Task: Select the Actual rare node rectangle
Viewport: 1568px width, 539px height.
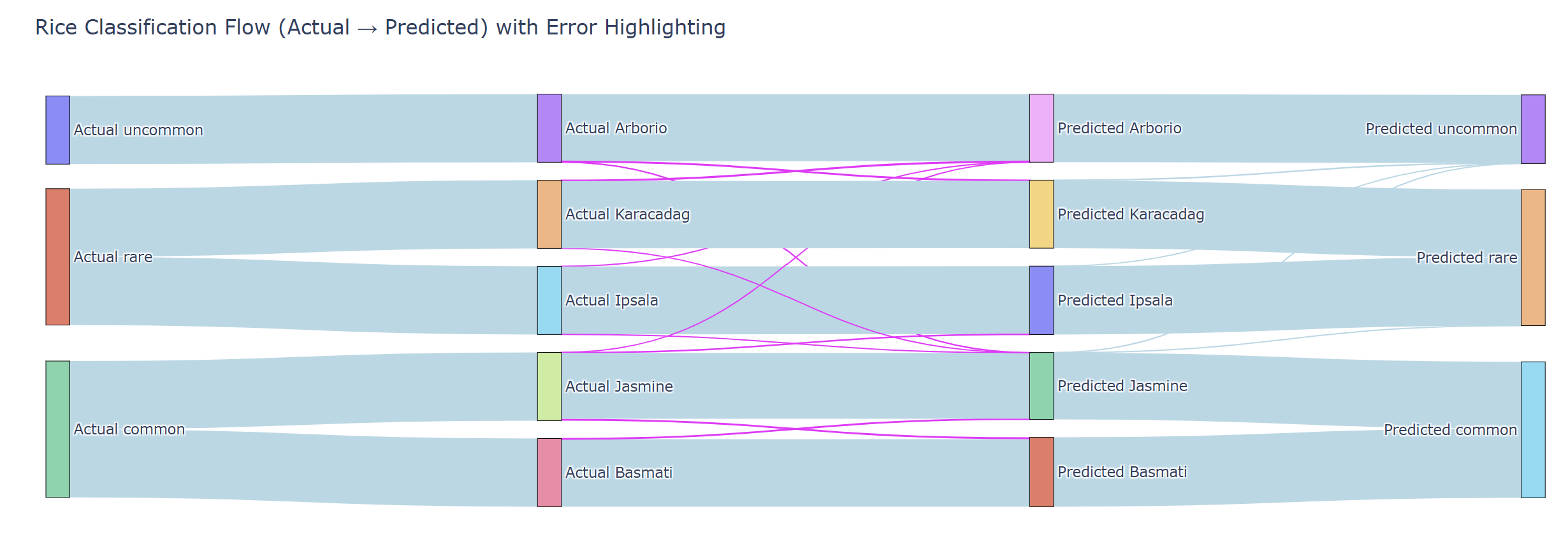Action: point(57,256)
